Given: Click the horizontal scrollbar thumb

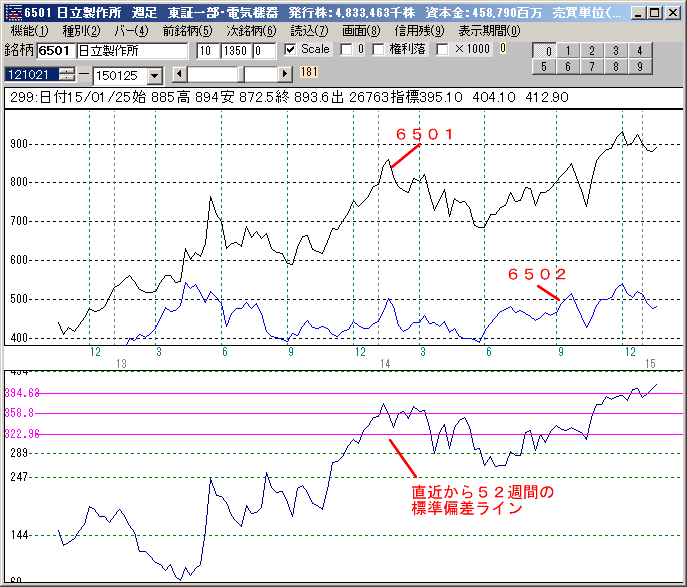Looking at the screenshot, I should pos(241,74).
